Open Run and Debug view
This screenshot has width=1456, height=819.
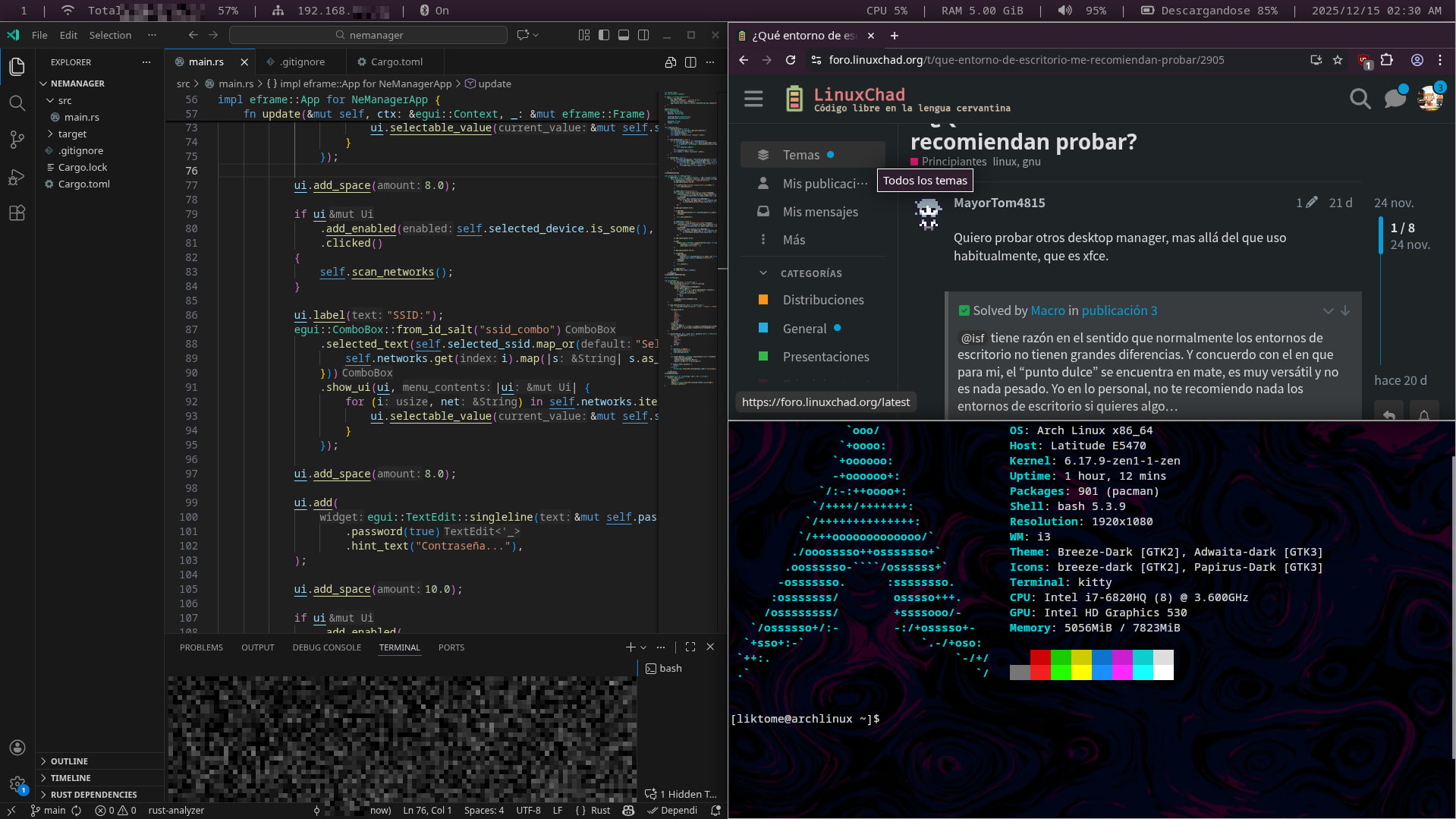17,177
